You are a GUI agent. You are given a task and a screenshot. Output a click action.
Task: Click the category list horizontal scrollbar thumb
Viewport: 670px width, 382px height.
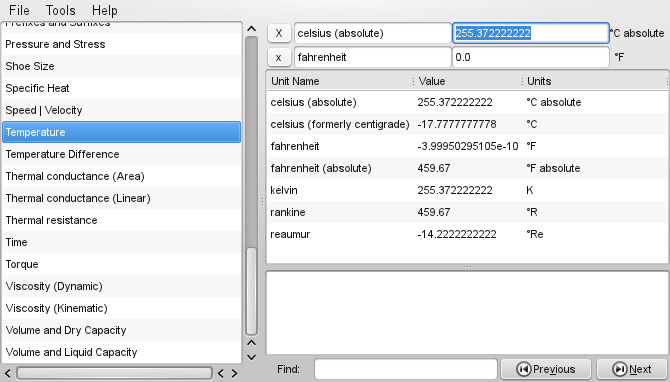(x=114, y=373)
